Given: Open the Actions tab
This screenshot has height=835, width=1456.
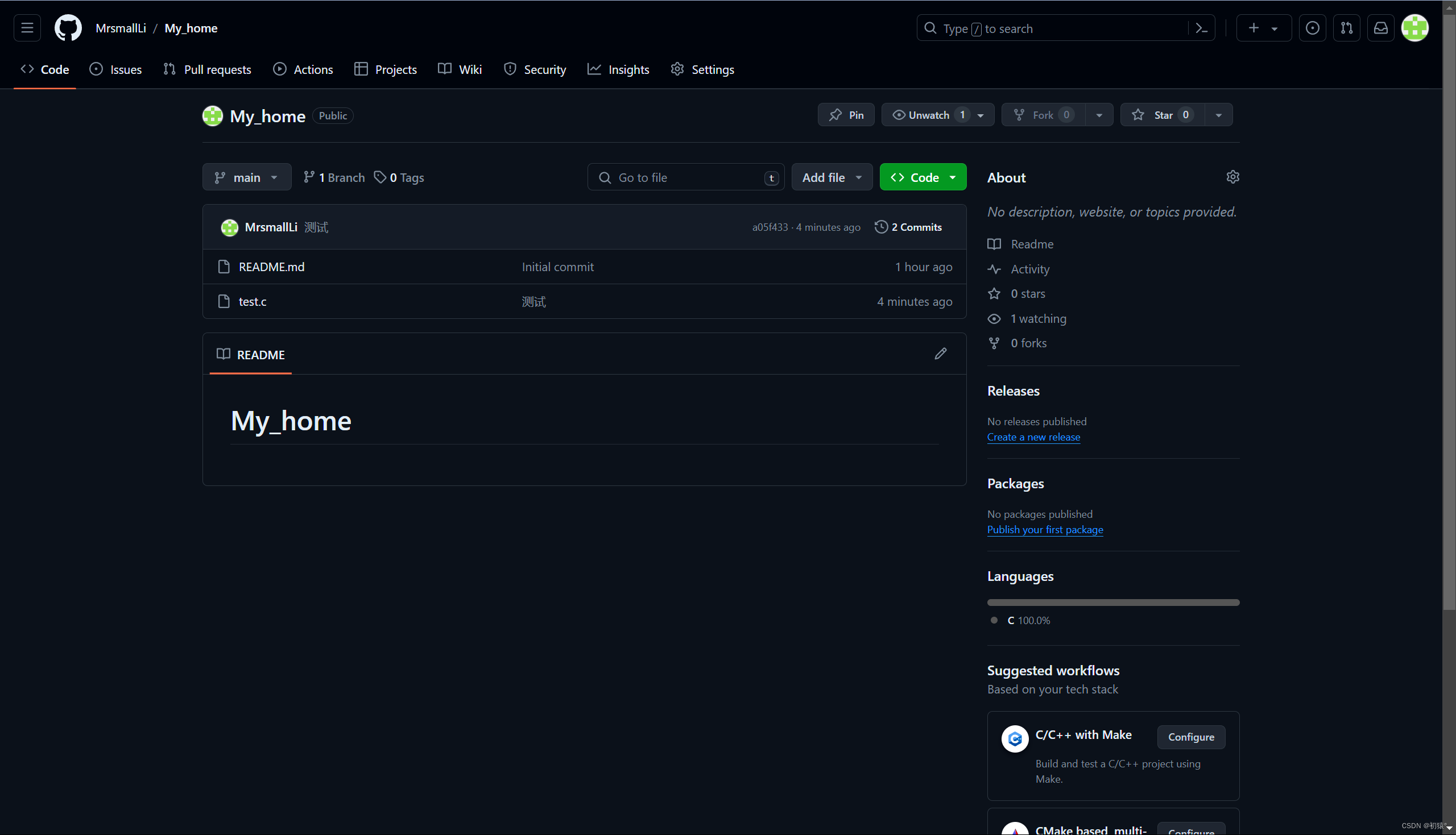Looking at the screenshot, I should click(303, 69).
